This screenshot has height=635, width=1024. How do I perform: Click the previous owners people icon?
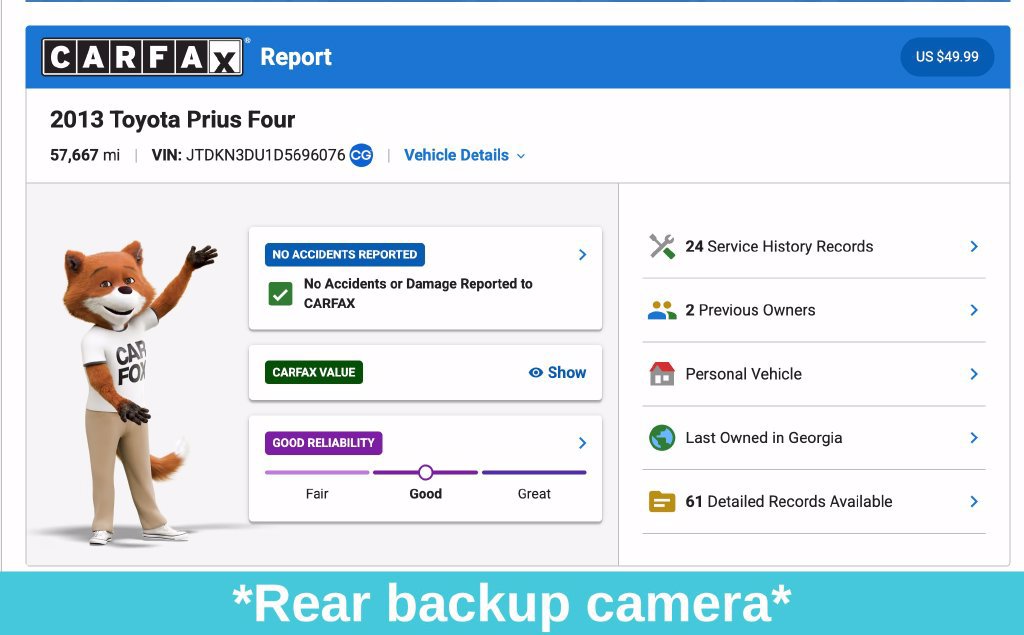(x=662, y=310)
